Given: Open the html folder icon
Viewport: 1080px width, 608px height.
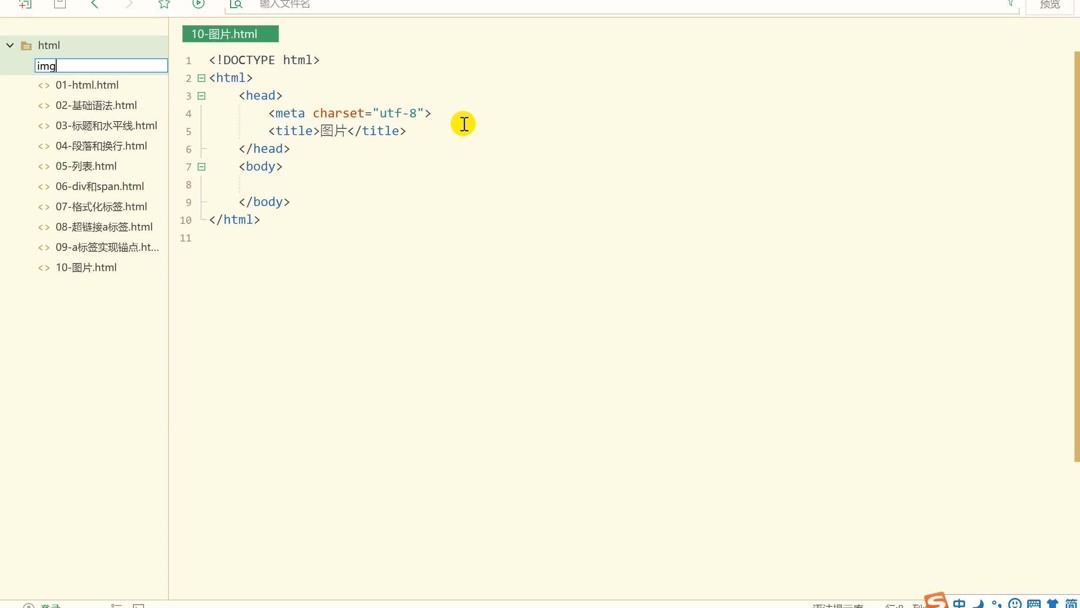Looking at the screenshot, I should (27, 46).
